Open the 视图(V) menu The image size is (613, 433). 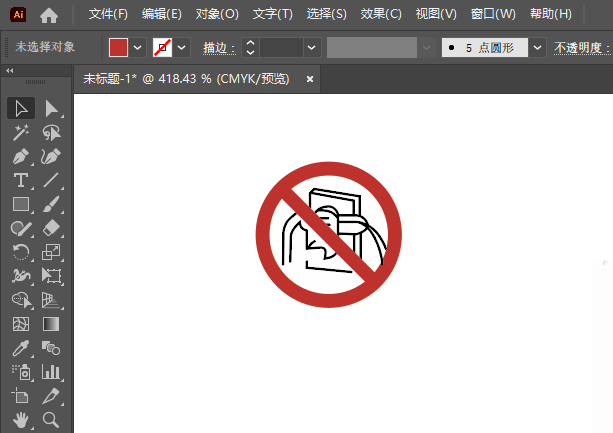(x=436, y=14)
